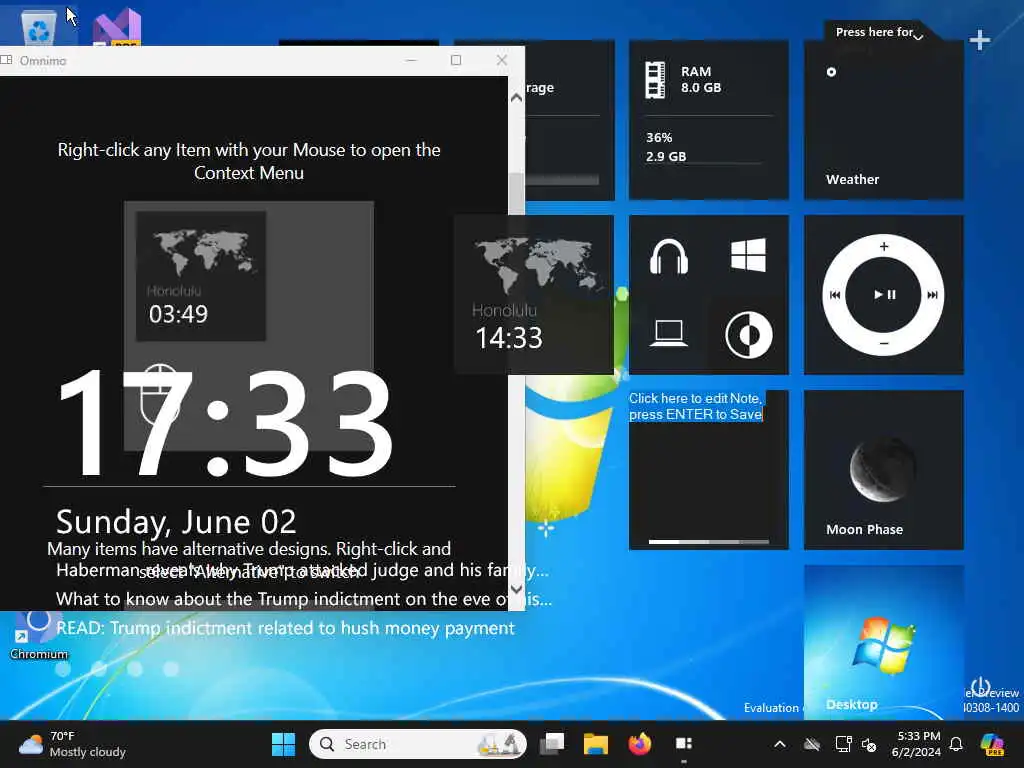Expand the "Press here for" dropdown
The image size is (1024, 768).
(x=918, y=37)
